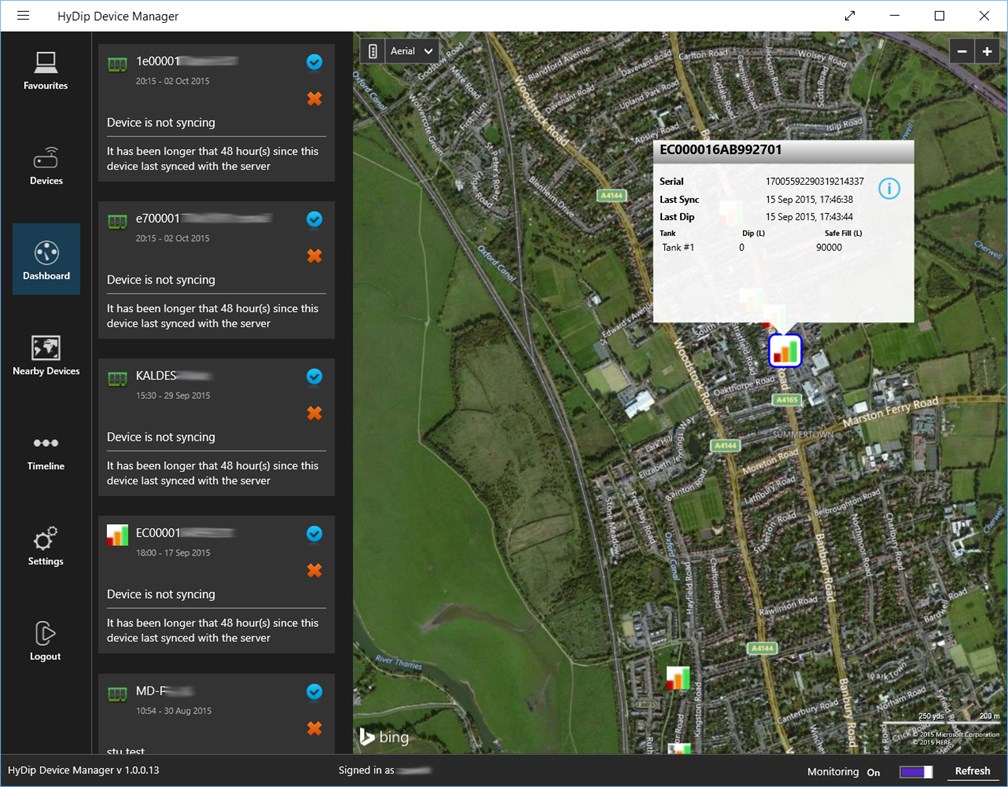Click the 'Signed in as' status text
Viewport: 1008px width, 787px height.
tap(366, 770)
